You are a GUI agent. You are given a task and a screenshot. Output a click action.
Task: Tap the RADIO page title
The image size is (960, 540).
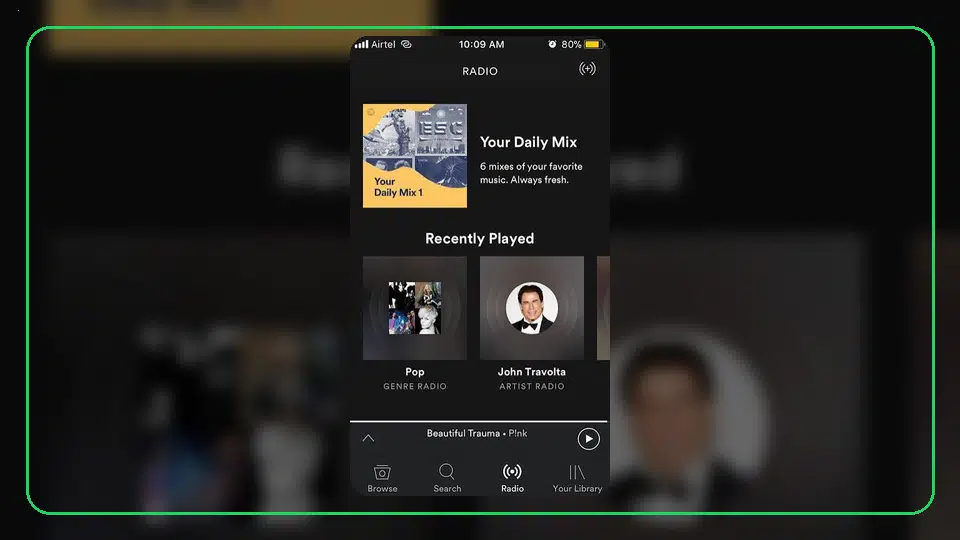480,71
